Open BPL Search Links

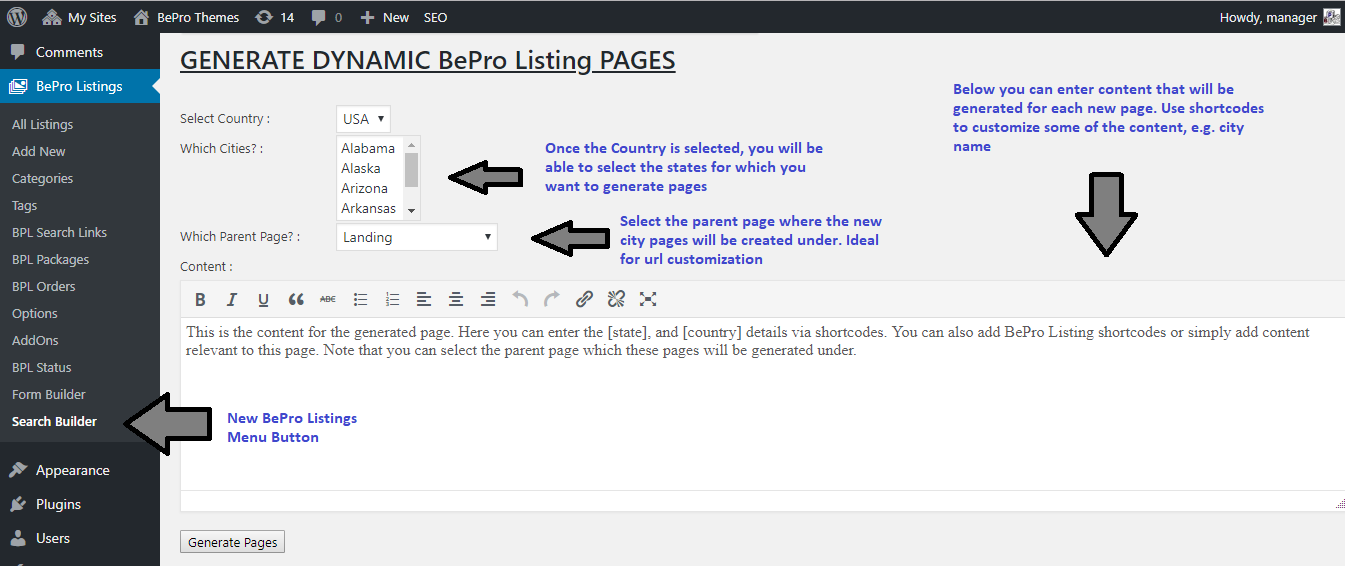[59, 232]
